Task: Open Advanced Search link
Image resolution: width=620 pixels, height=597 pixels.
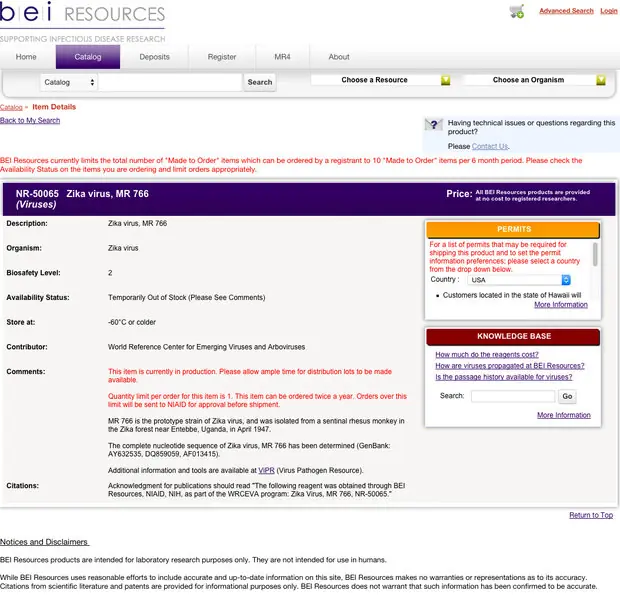Action: coord(566,11)
